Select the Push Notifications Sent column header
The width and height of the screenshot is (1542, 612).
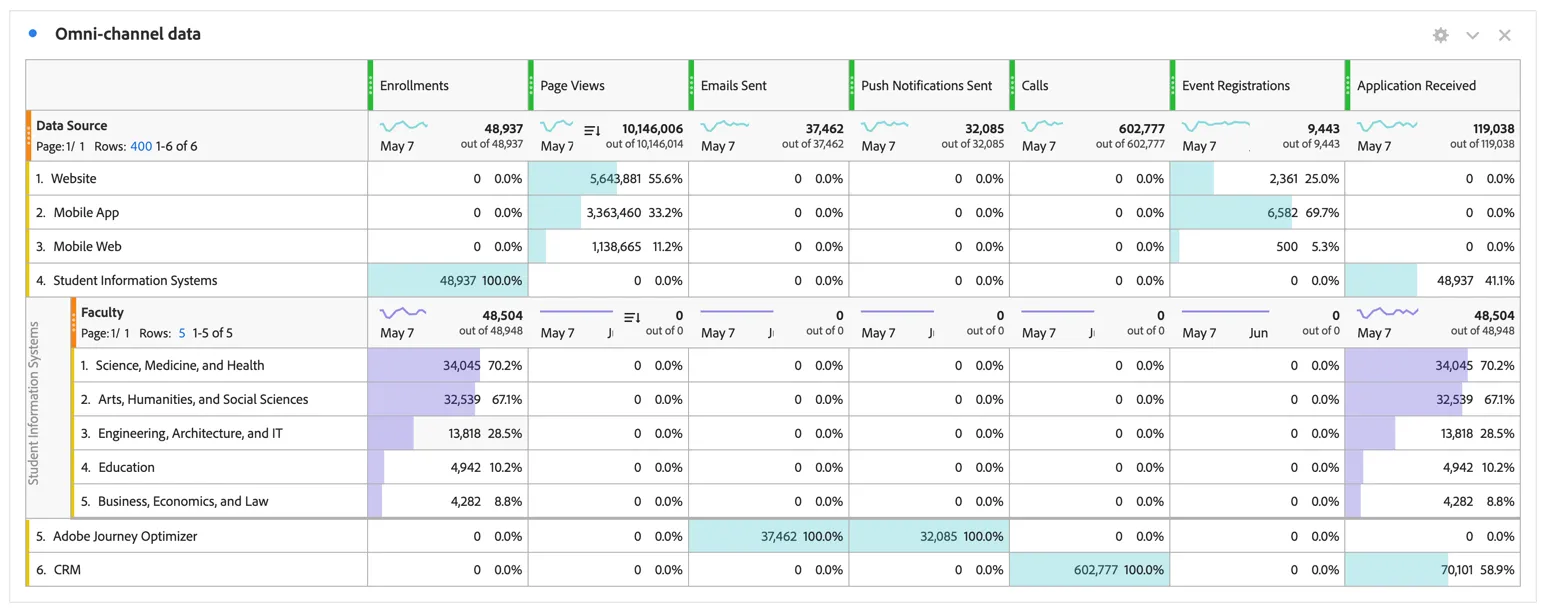(929, 85)
